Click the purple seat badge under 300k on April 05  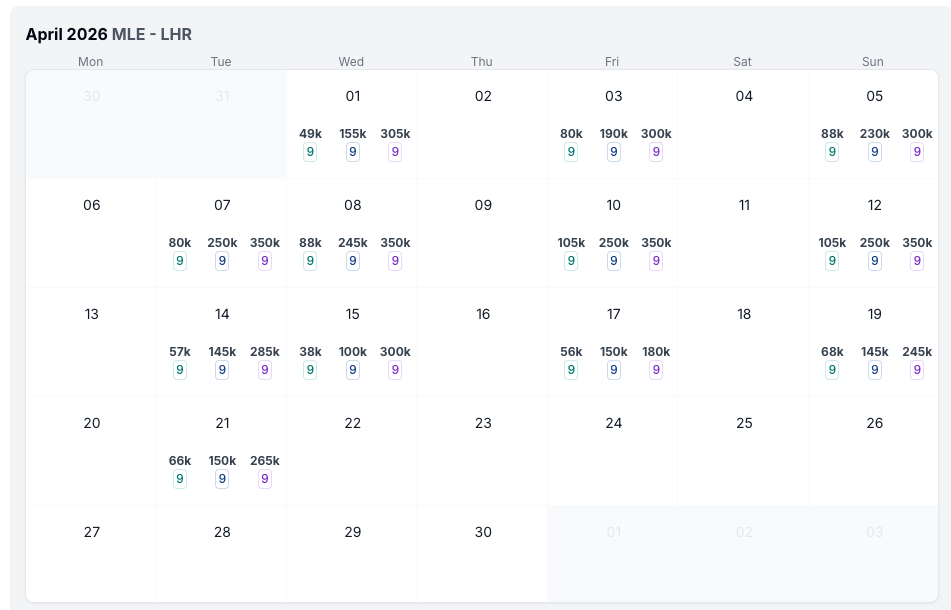pos(917,152)
